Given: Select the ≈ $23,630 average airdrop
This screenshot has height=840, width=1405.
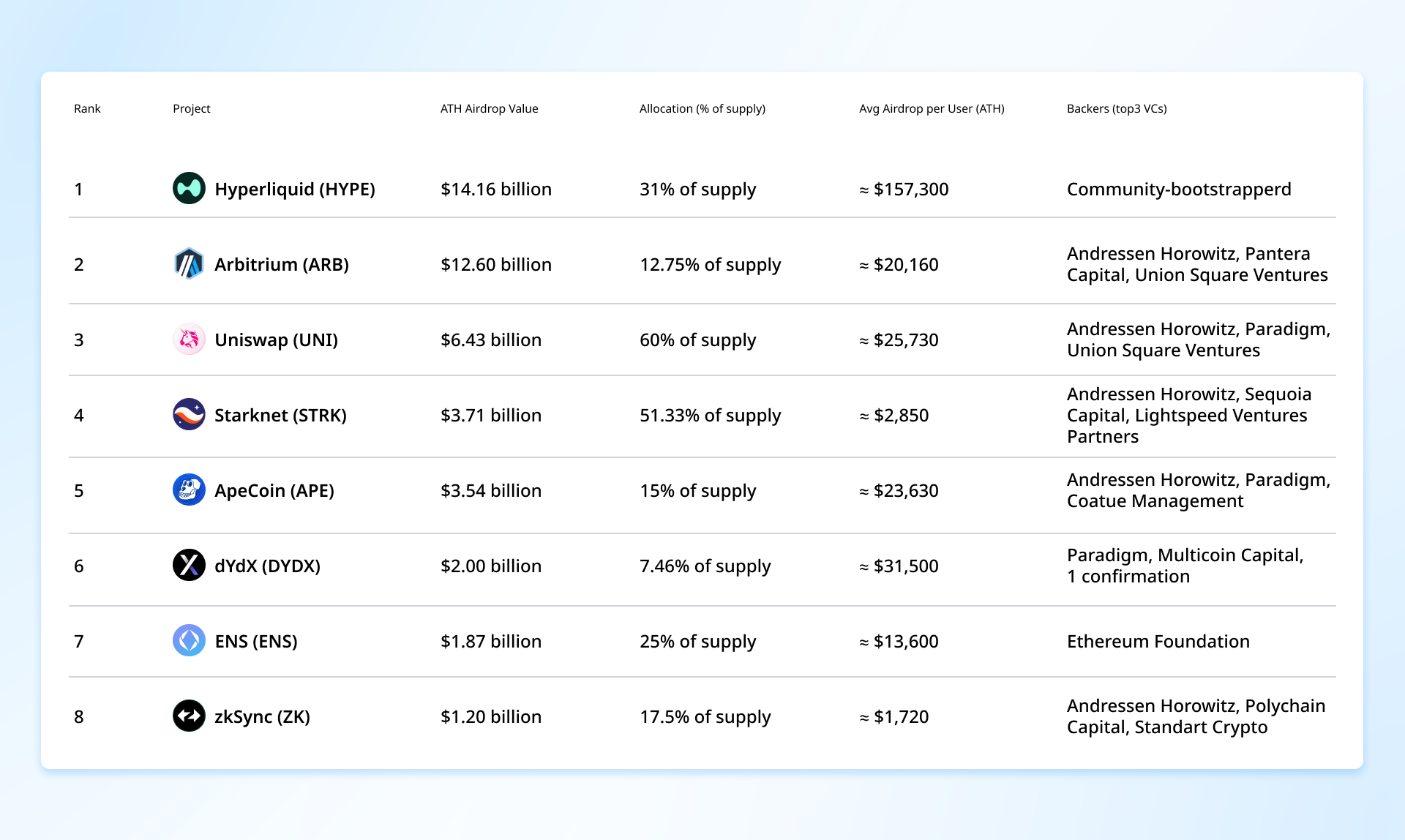Looking at the screenshot, I should pyautogui.click(x=899, y=491).
